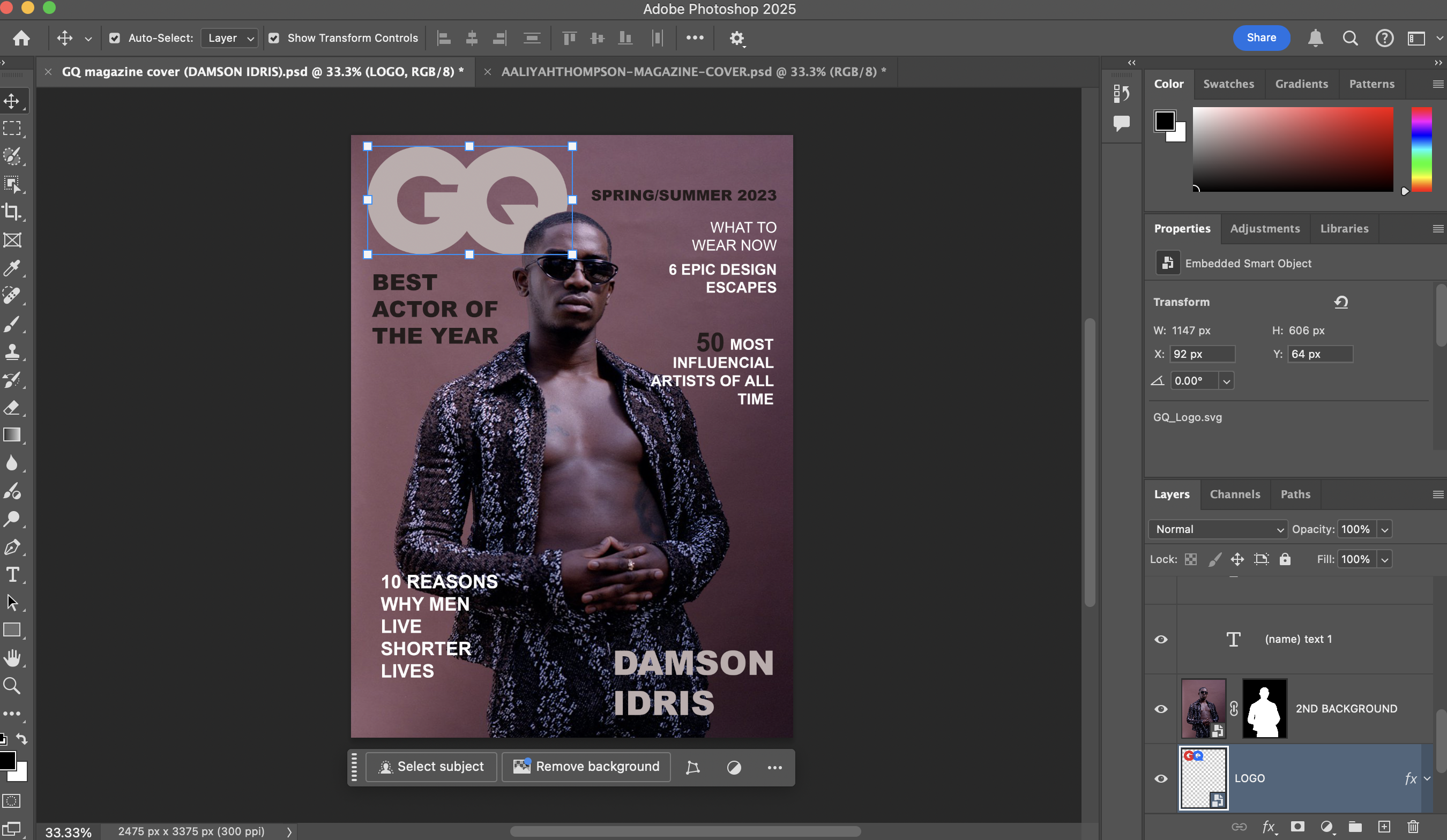Uncheck Show Transform Controls
This screenshot has width=1447, height=840.
(x=274, y=38)
